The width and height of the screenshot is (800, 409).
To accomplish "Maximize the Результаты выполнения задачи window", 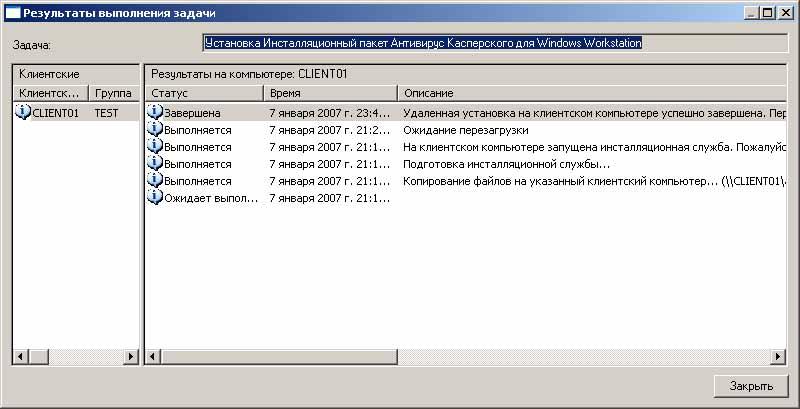I will pyautogui.click(x=766, y=13).
